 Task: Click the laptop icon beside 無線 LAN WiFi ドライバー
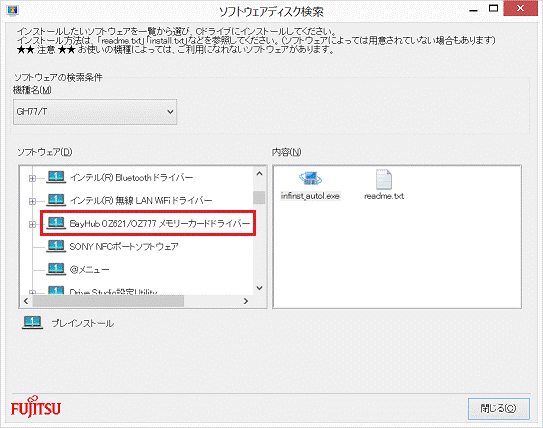pos(56,200)
